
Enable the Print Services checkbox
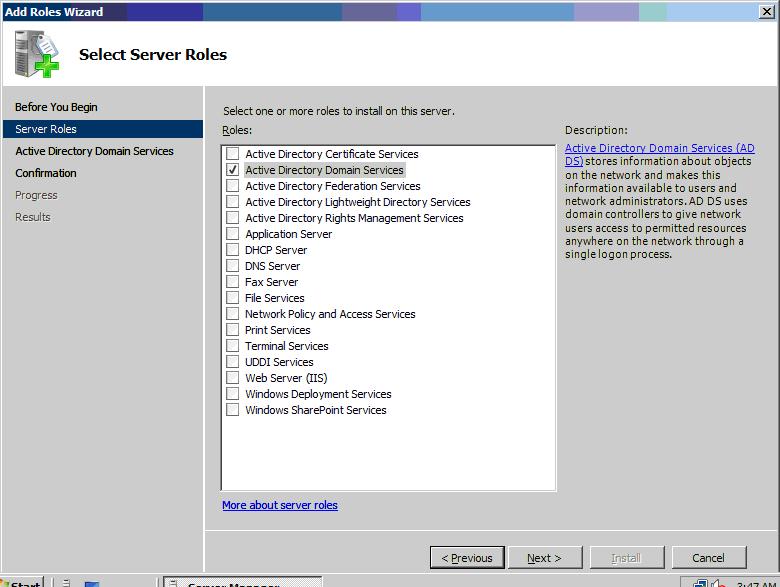tap(233, 330)
